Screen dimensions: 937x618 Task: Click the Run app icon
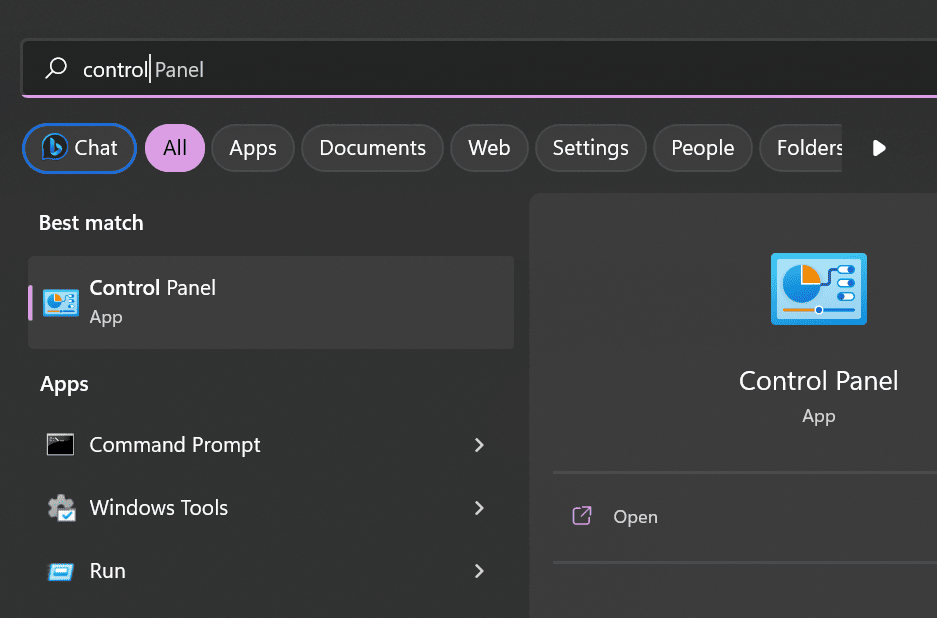pos(60,571)
